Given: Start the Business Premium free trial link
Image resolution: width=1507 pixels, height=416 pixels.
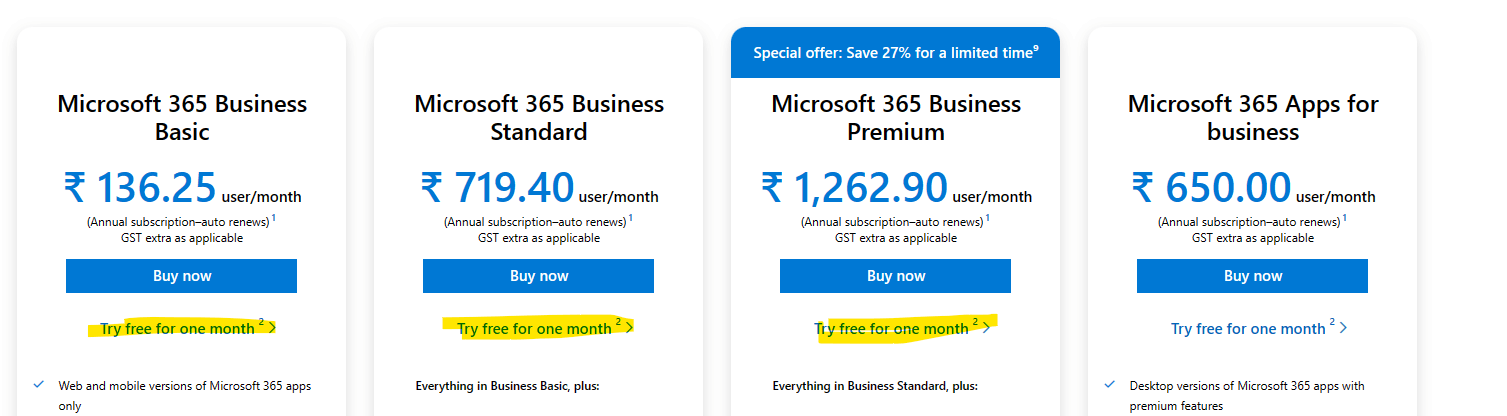Looking at the screenshot, I should (x=891, y=329).
